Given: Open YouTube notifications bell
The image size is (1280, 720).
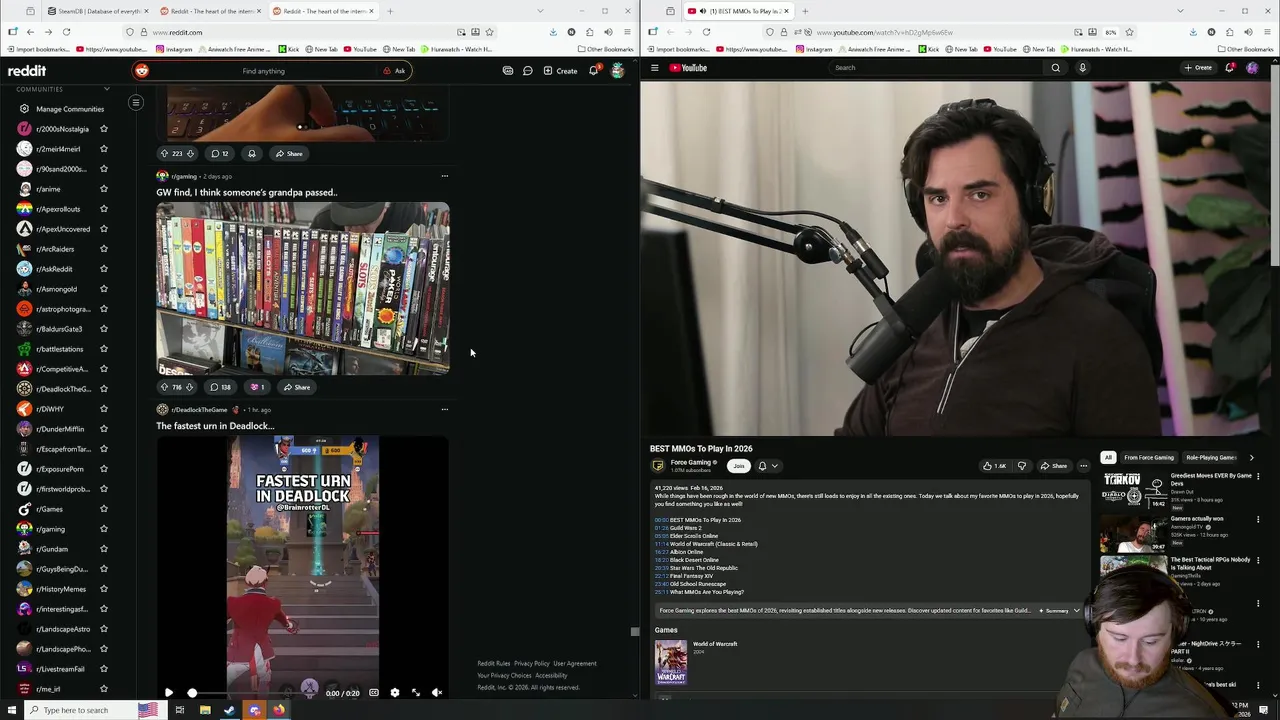Looking at the screenshot, I should coord(1230,68).
